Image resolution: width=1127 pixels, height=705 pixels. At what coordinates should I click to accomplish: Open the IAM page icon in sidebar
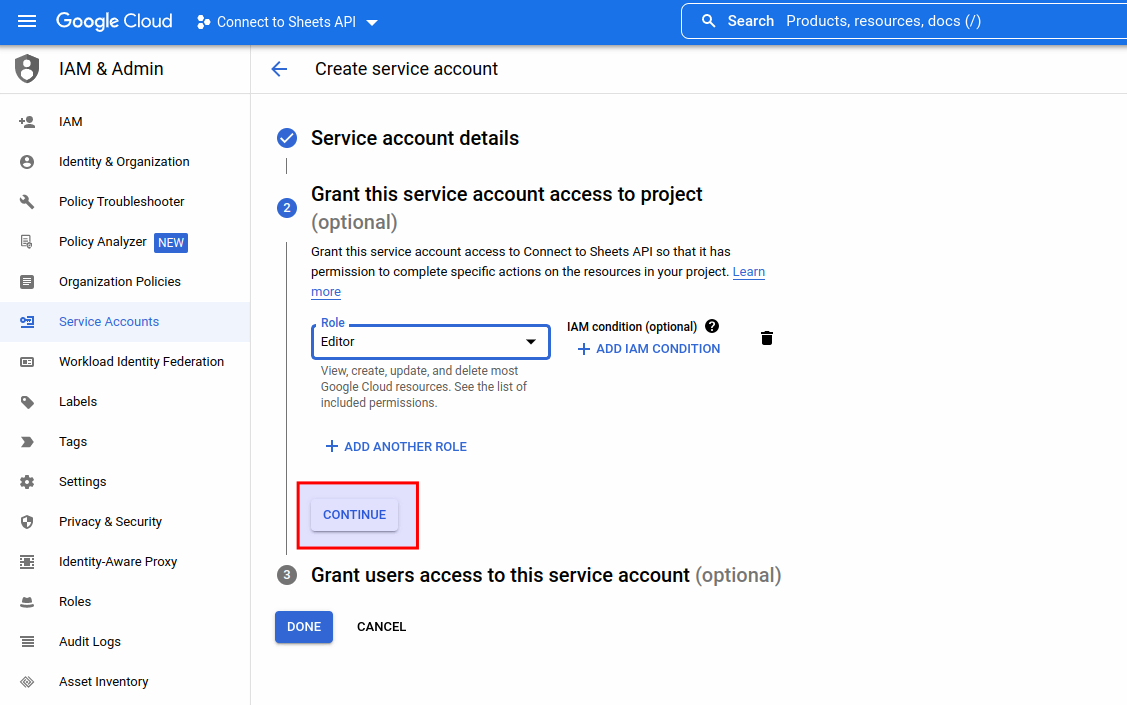(x=26, y=121)
